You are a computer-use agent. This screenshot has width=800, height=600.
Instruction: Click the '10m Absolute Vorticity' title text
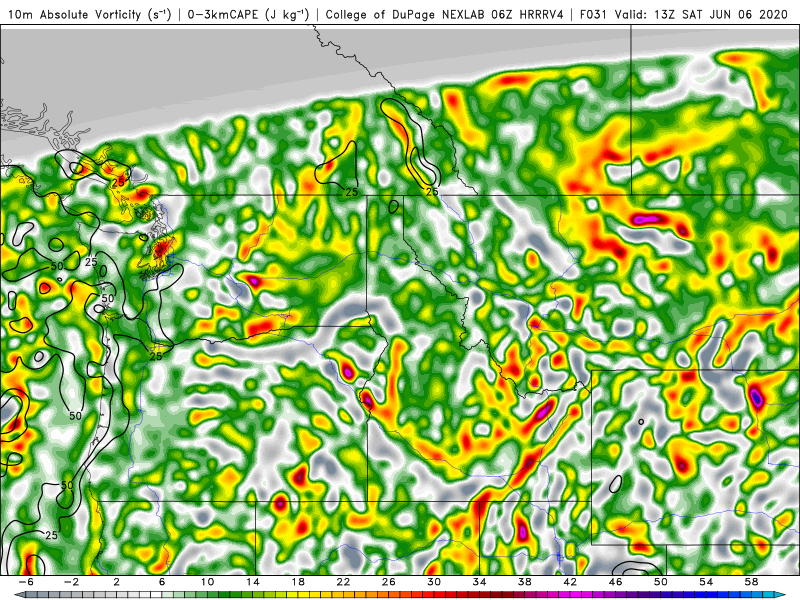pyautogui.click(x=74, y=15)
